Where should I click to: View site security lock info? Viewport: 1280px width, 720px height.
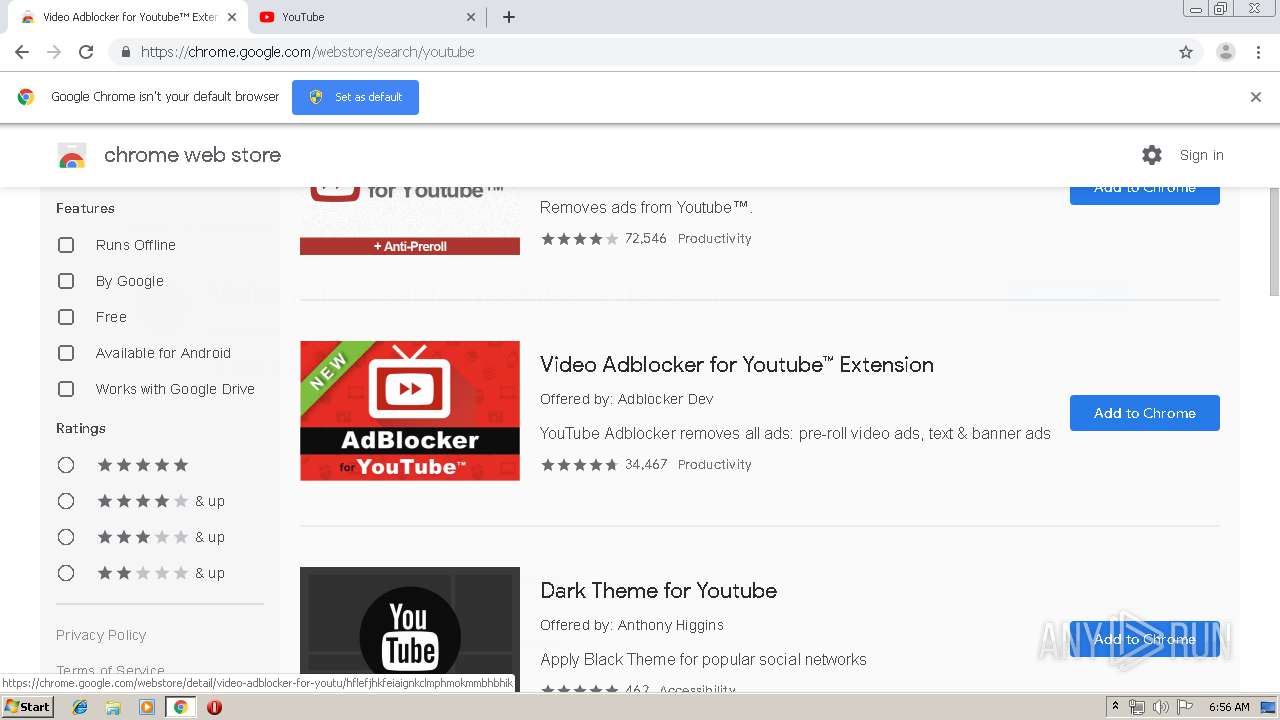point(125,52)
